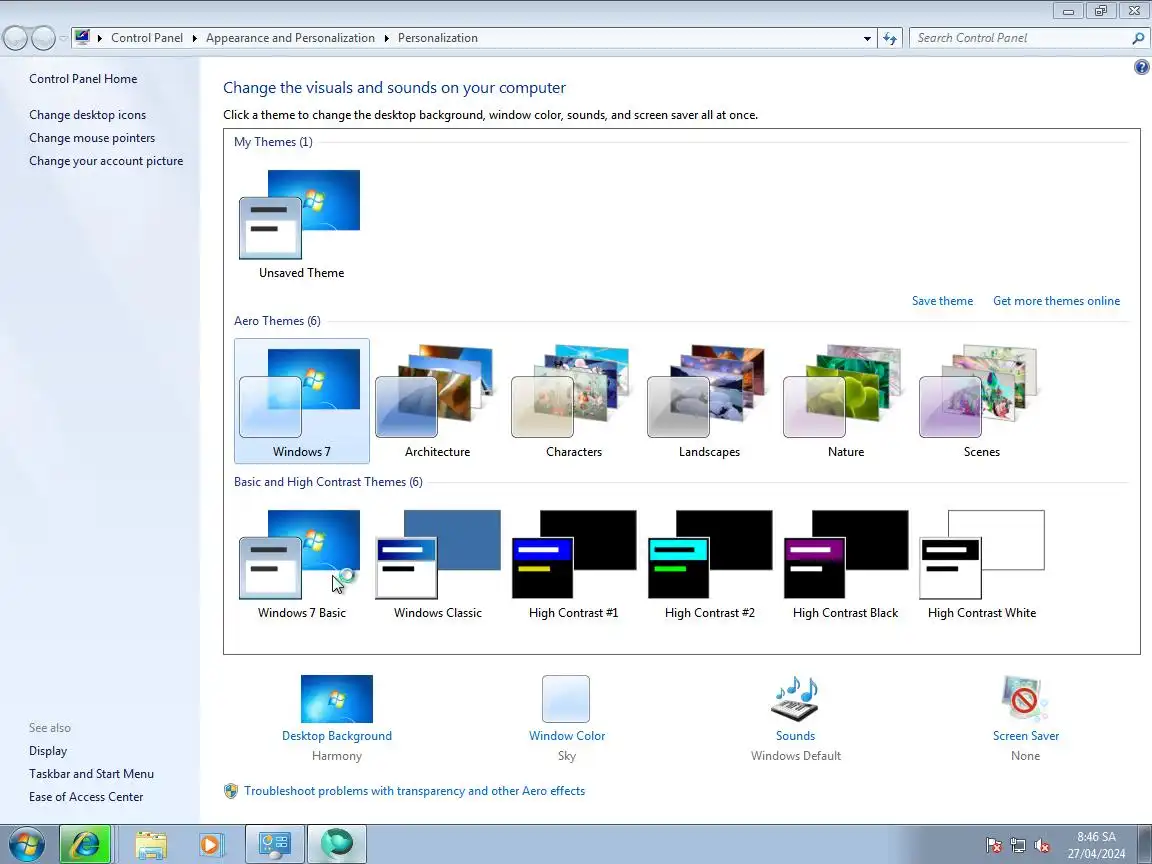This screenshot has width=1152, height=864.
Task: Click the Window Color label link
Action: [x=566, y=735]
